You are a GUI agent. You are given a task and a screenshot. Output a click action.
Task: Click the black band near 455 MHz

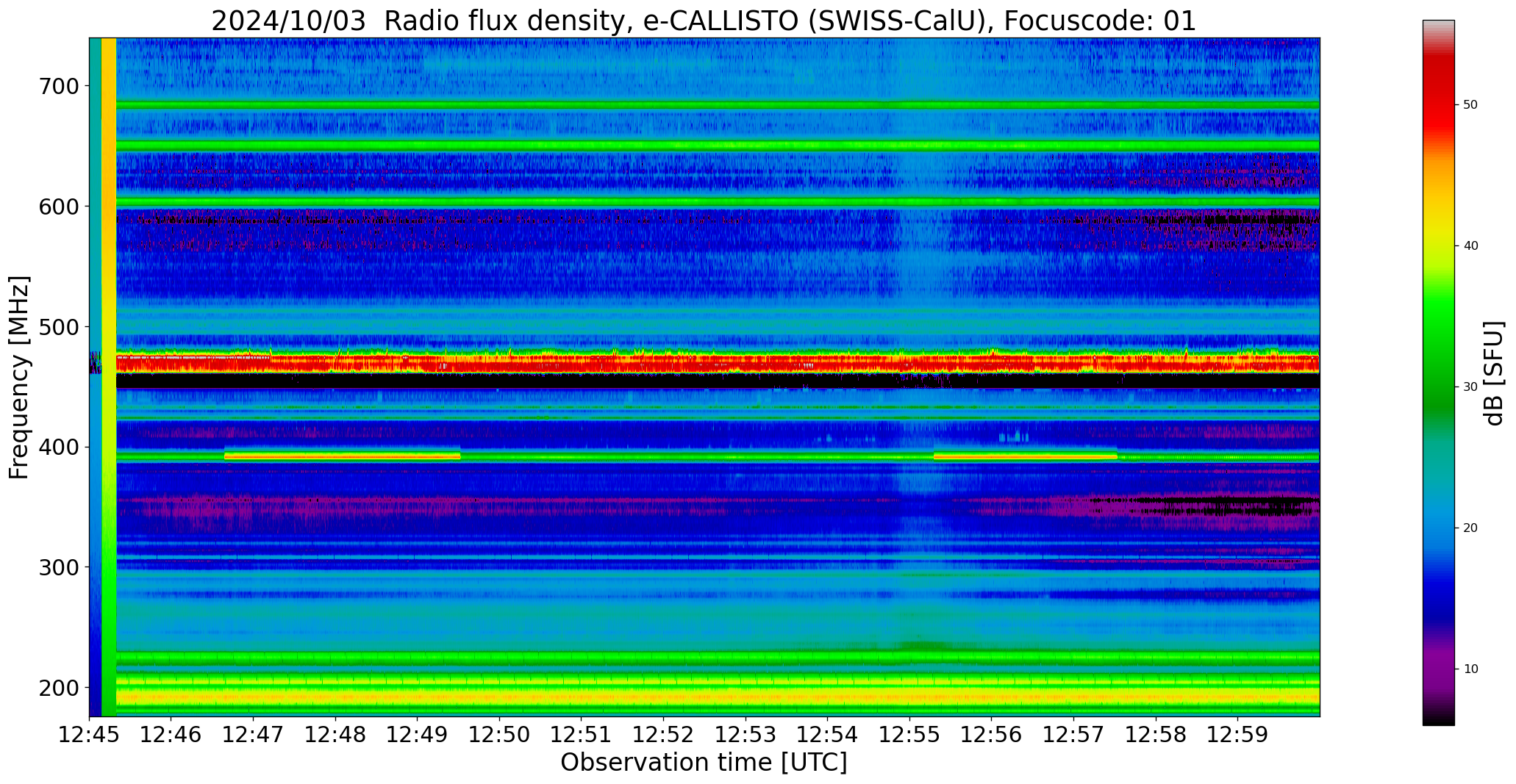[x=718, y=381]
